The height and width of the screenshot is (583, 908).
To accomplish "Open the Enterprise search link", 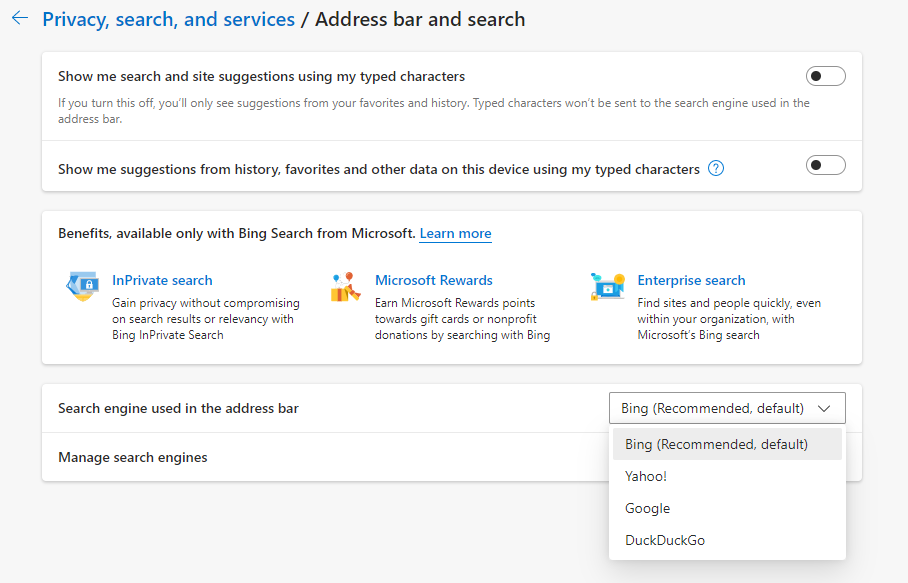I will [691, 280].
